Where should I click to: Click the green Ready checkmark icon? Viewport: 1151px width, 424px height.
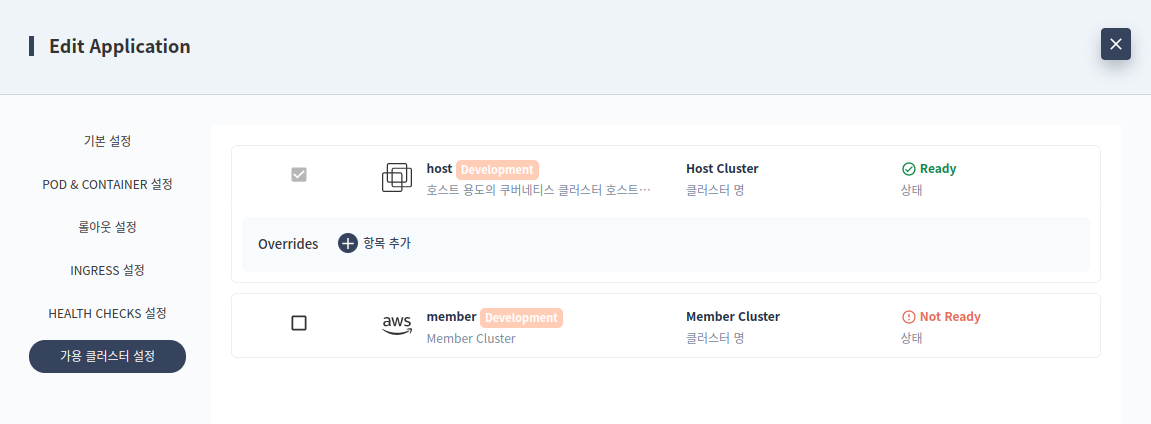point(908,169)
